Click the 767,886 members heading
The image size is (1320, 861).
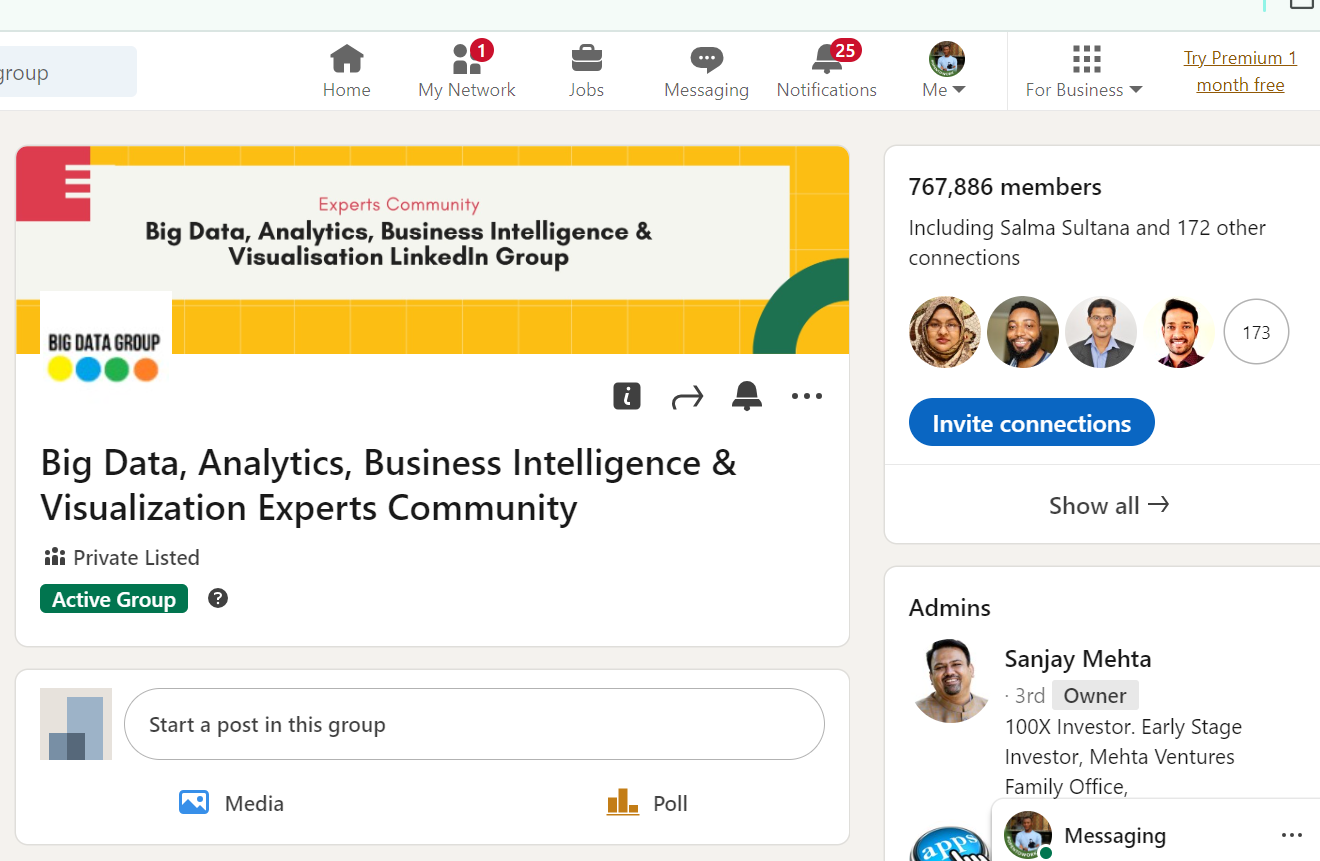[1005, 187]
